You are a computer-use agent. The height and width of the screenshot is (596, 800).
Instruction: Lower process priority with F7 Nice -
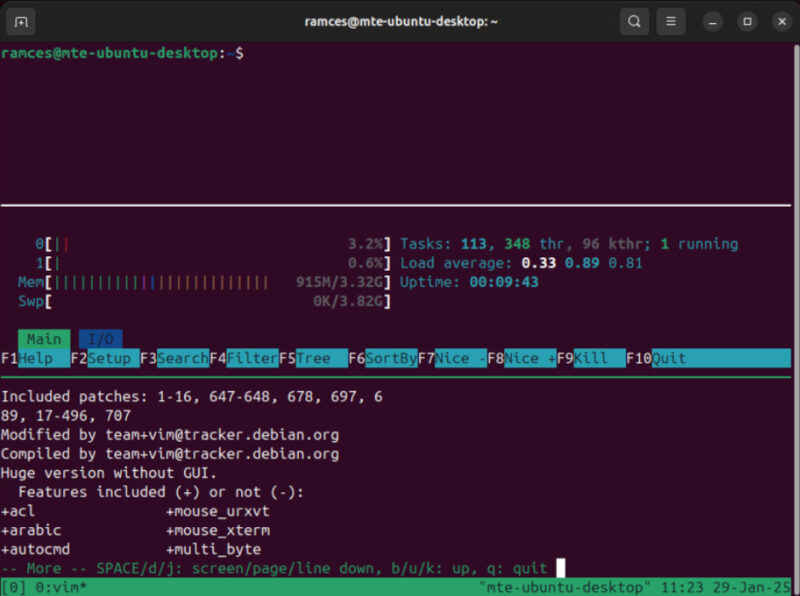[x=450, y=358]
